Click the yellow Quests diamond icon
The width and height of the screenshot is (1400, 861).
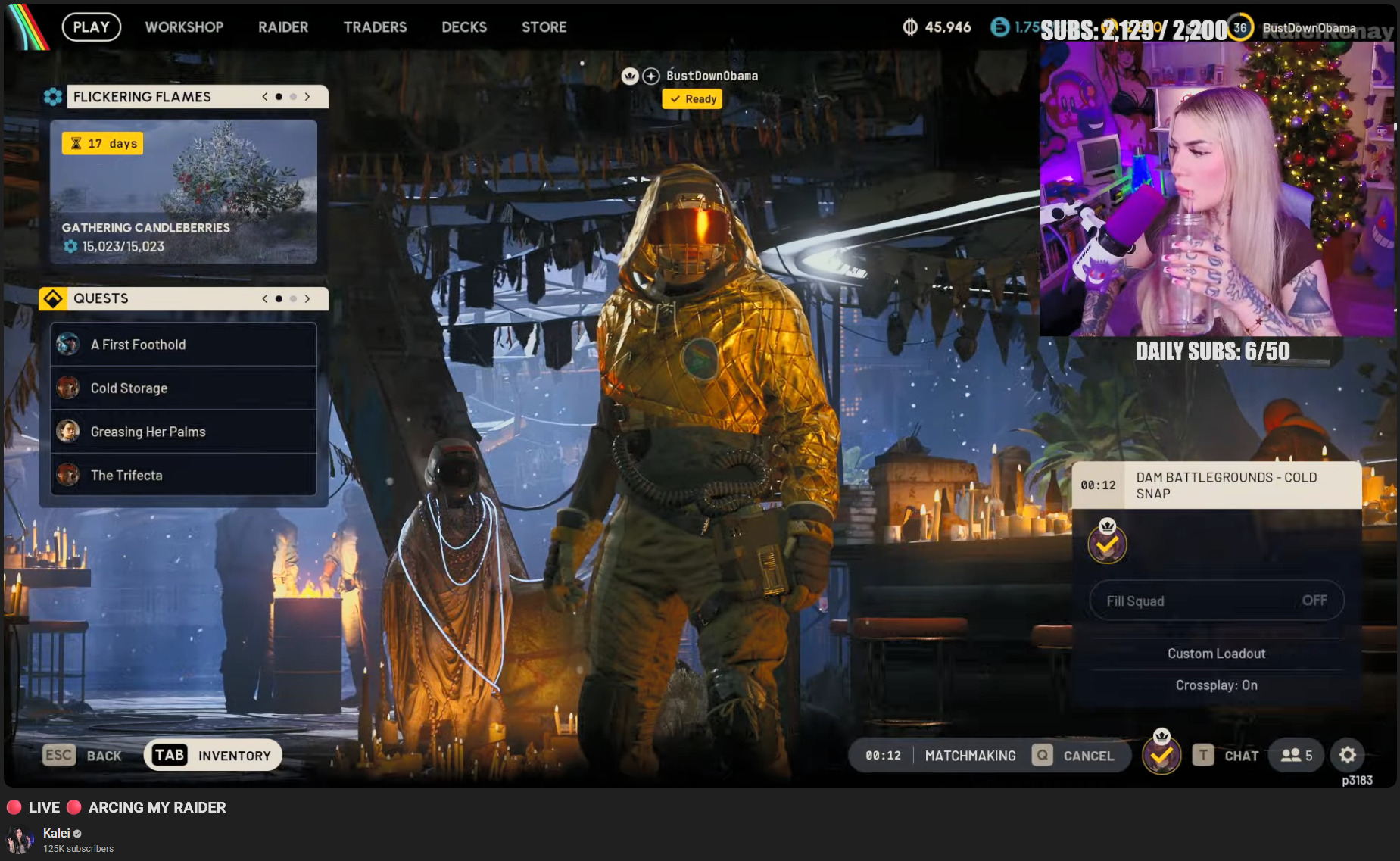pos(53,298)
